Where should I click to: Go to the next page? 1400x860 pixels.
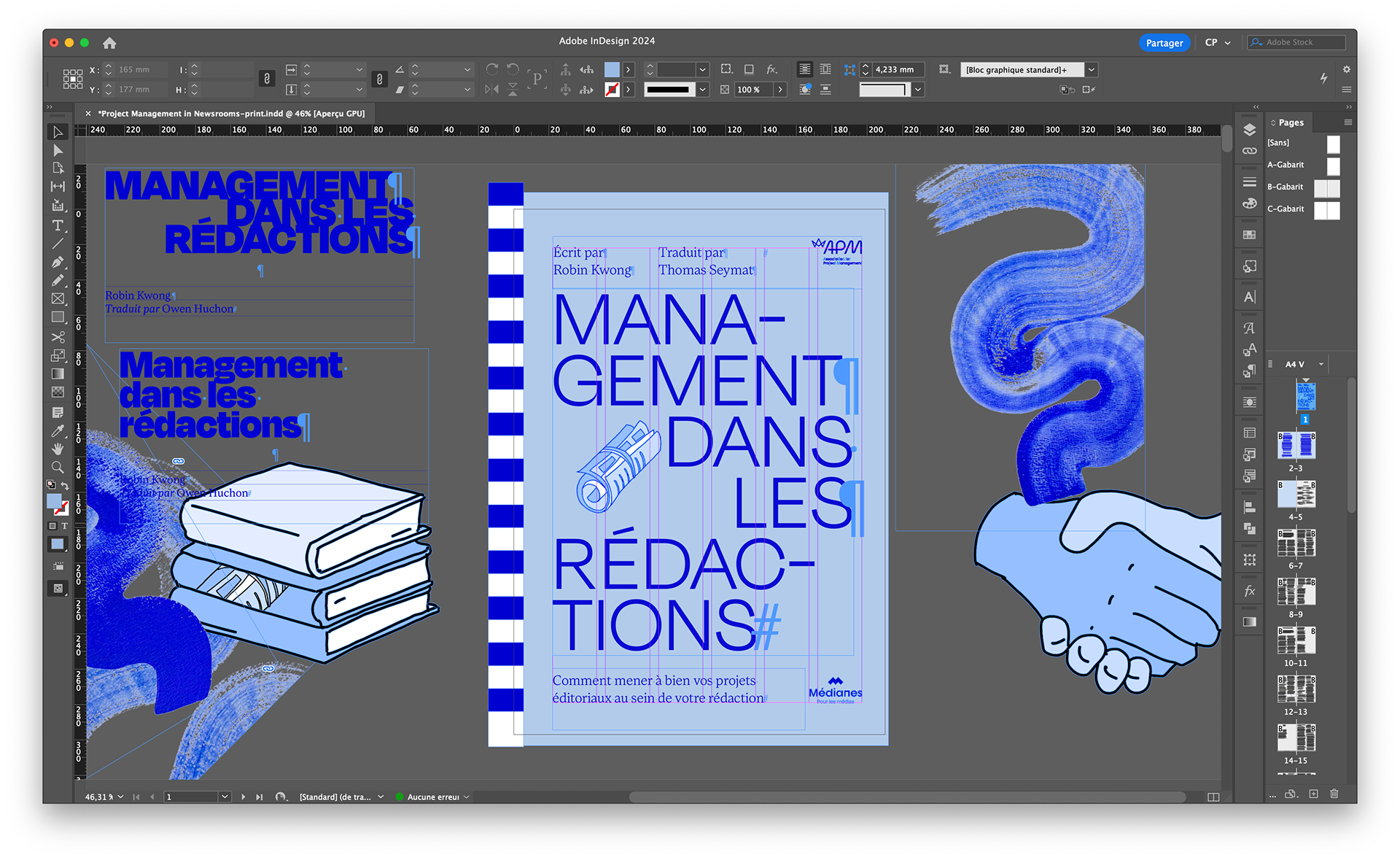pos(243,797)
